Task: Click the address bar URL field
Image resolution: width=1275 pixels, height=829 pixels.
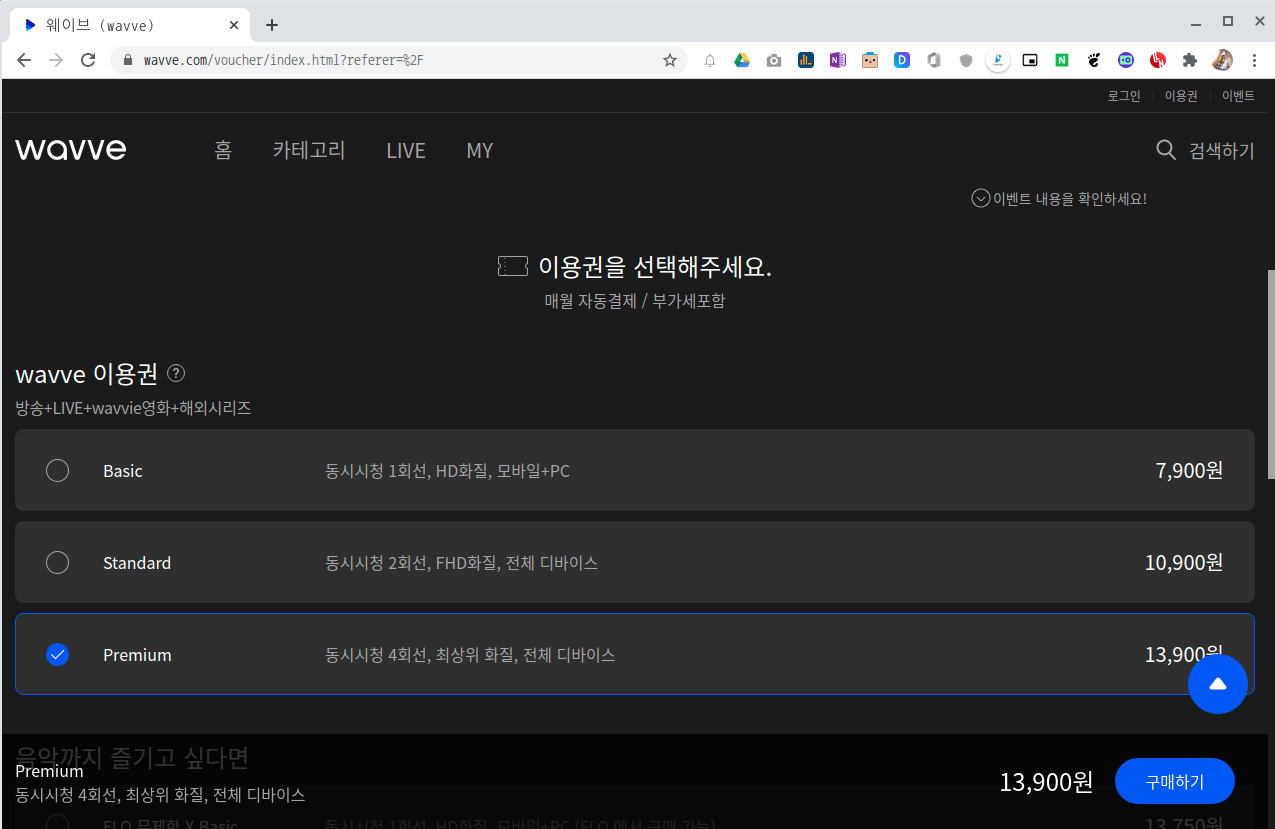Action: pyautogui.click(x=400, y=60)
